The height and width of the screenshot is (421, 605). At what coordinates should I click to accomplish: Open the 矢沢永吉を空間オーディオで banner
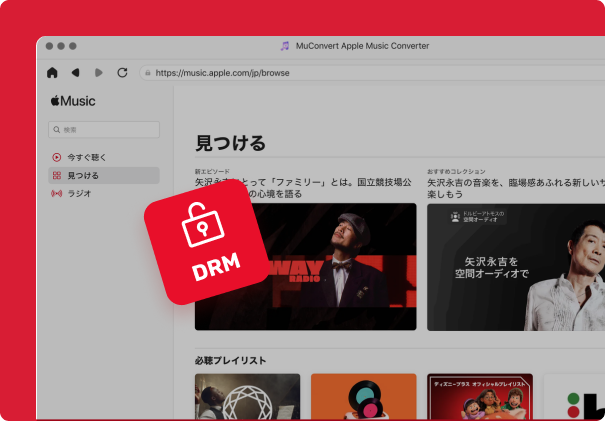tap(516, 267)
